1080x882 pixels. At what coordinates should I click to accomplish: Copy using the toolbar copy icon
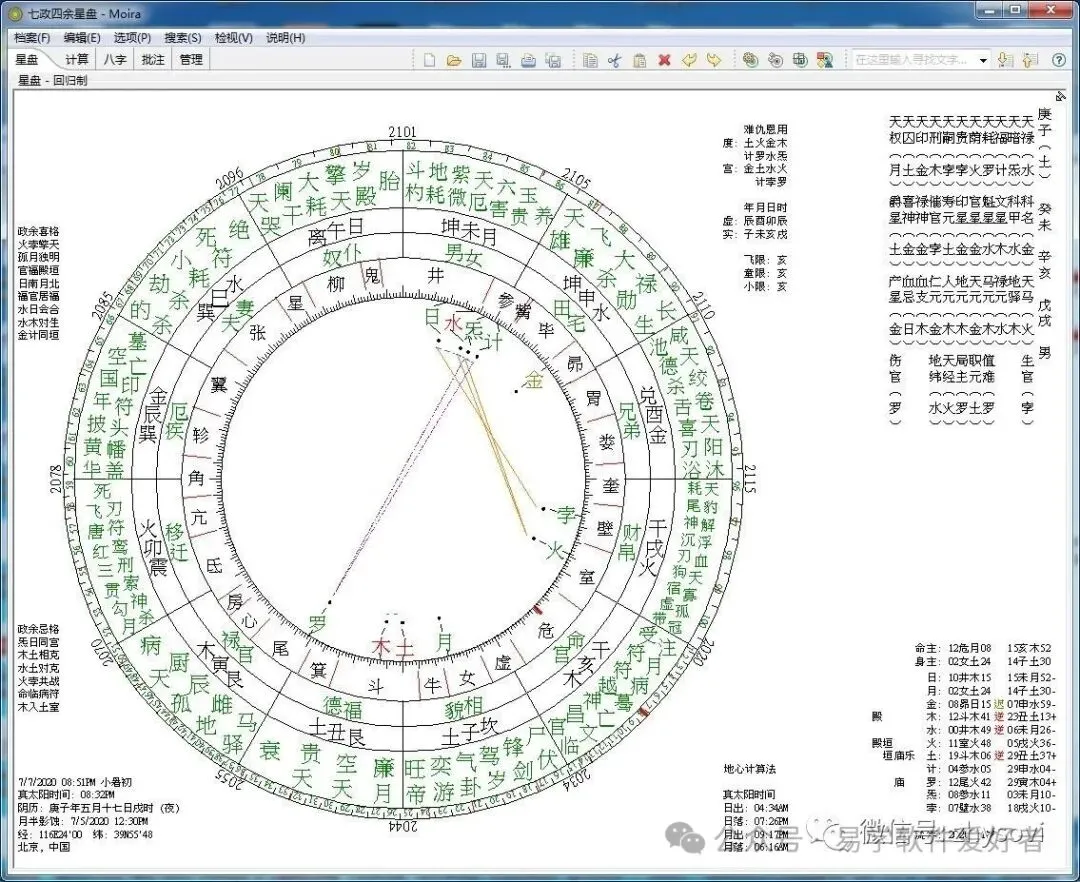[590, 60]
